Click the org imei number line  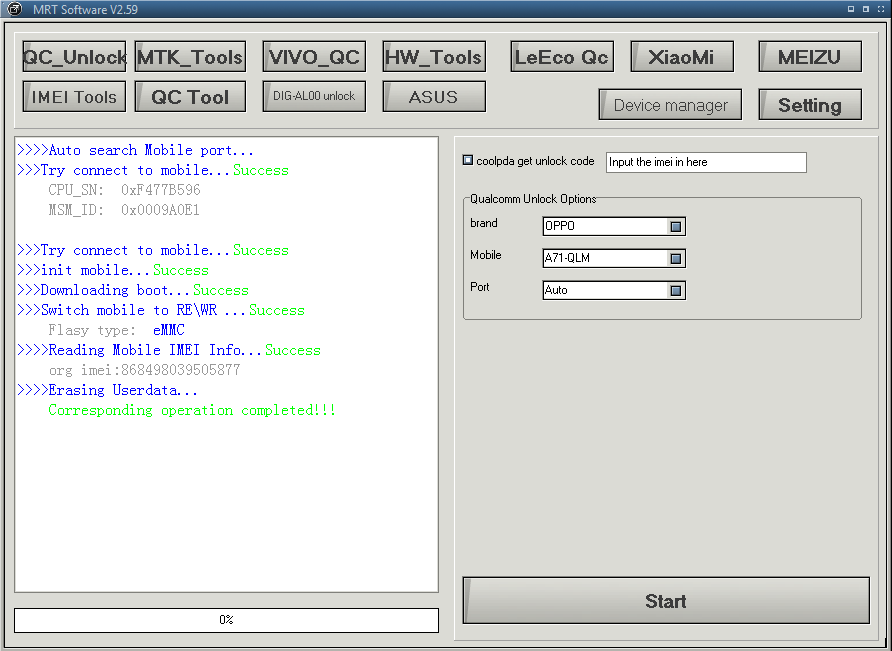(x=144, y=370)
